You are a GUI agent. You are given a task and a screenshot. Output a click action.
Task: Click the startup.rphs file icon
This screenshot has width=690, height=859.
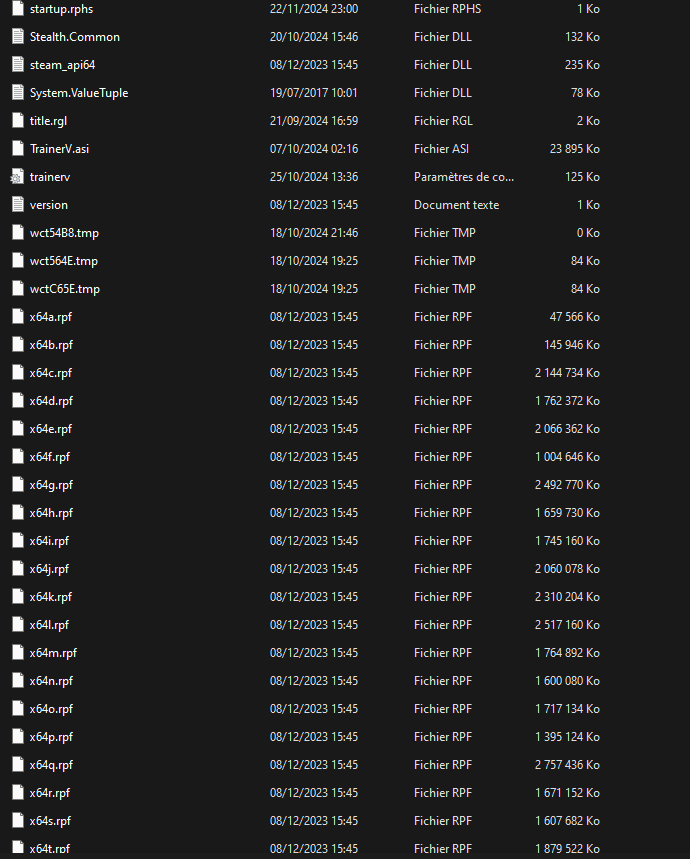tap(17, 9)
